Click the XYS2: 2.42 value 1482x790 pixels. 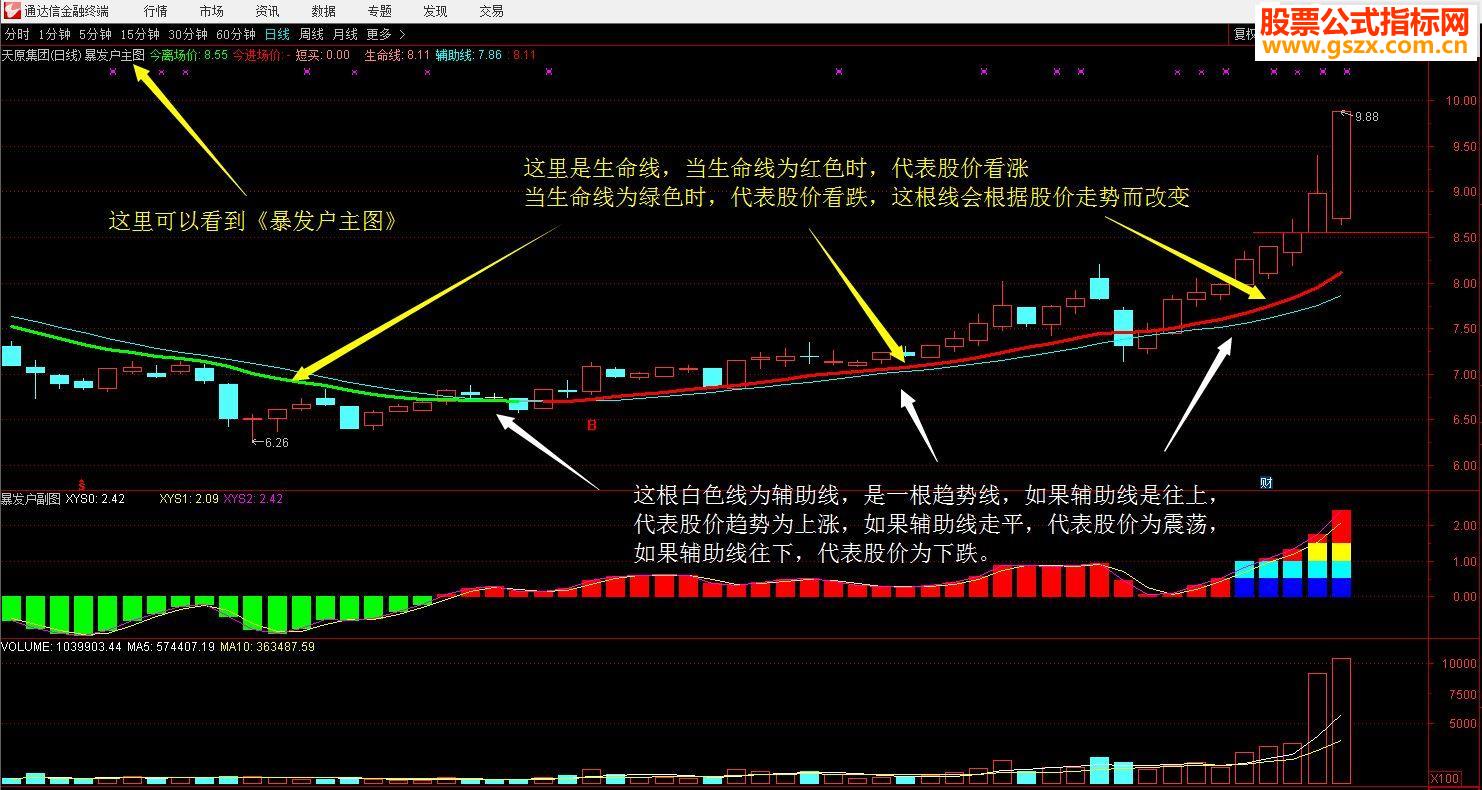[253, 498]
